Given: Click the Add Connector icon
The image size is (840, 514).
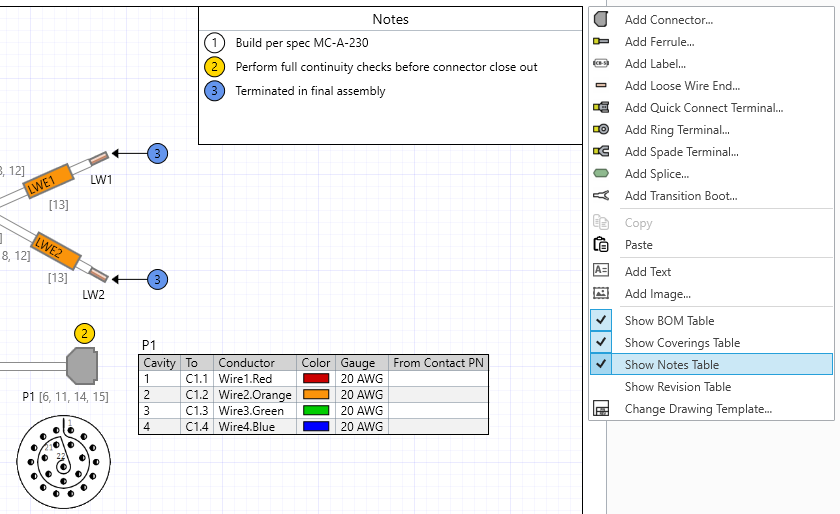Looking at the screenshot, I should tap(601, 19).
